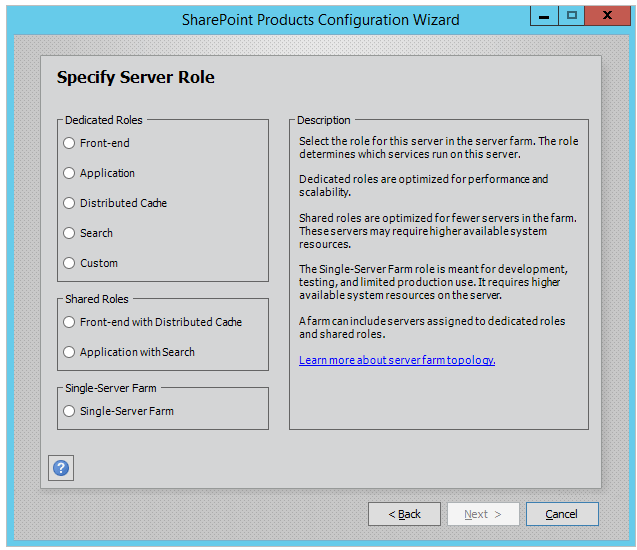
Task: Click the paragraph starting 'Dedicated roles are optimized'
Action: pyautogui.click(x=424, y=186)
